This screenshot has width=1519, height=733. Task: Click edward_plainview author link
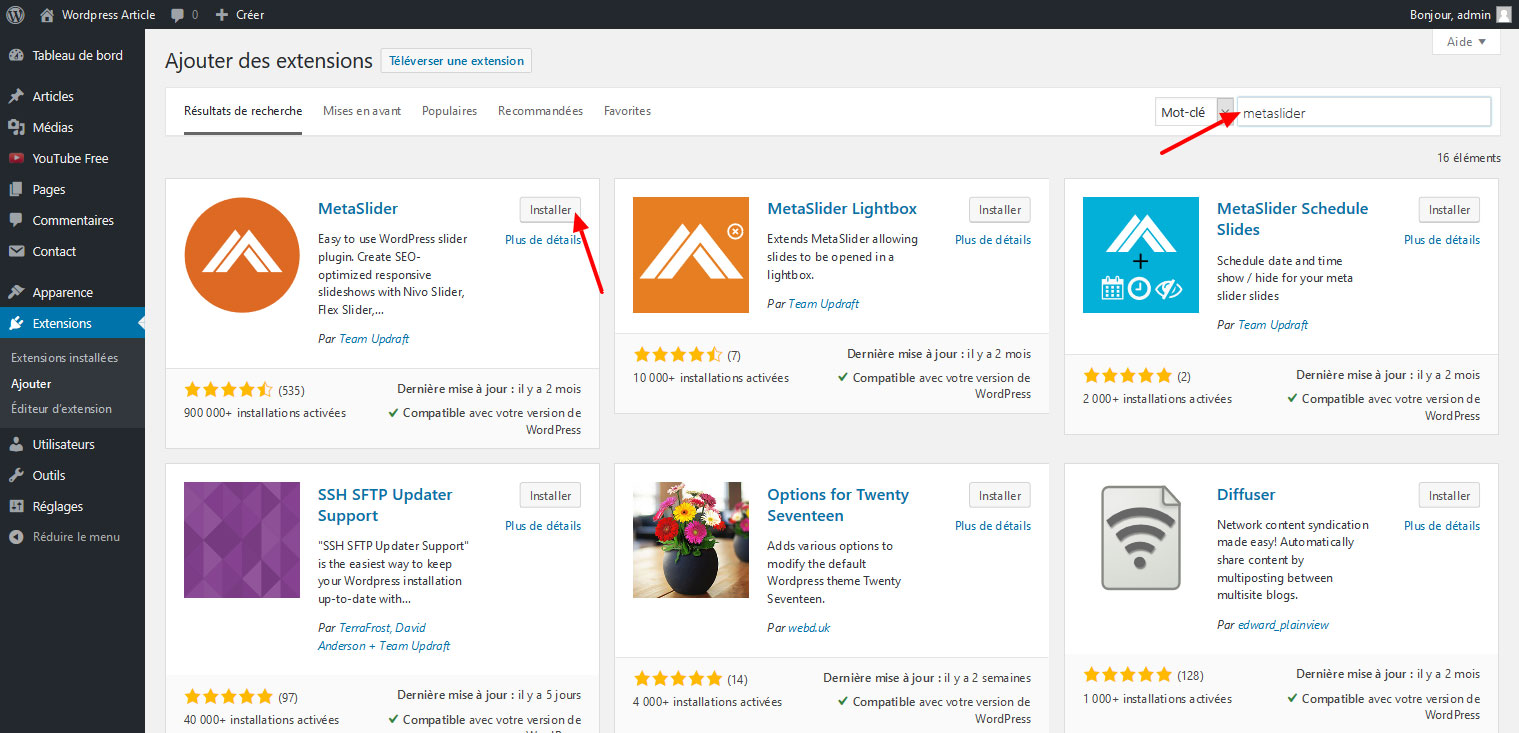pos(1283,625)
